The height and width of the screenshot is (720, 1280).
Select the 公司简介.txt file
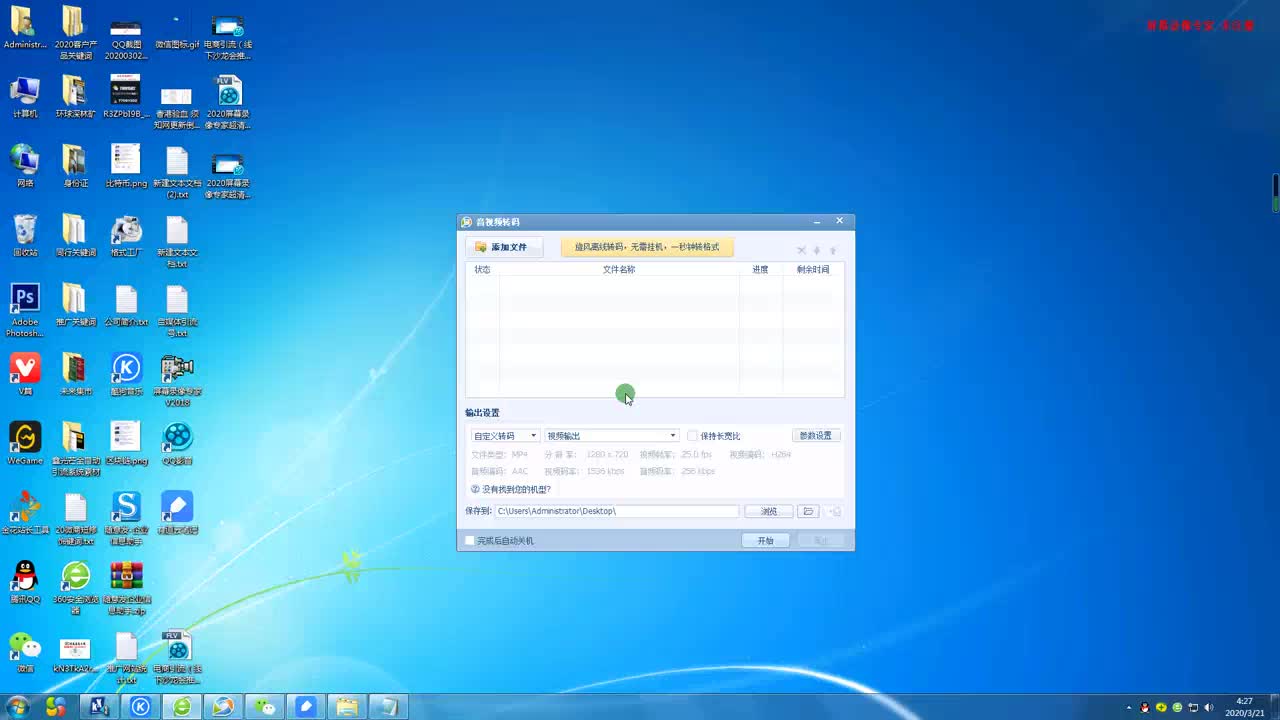tap(126, 304)
